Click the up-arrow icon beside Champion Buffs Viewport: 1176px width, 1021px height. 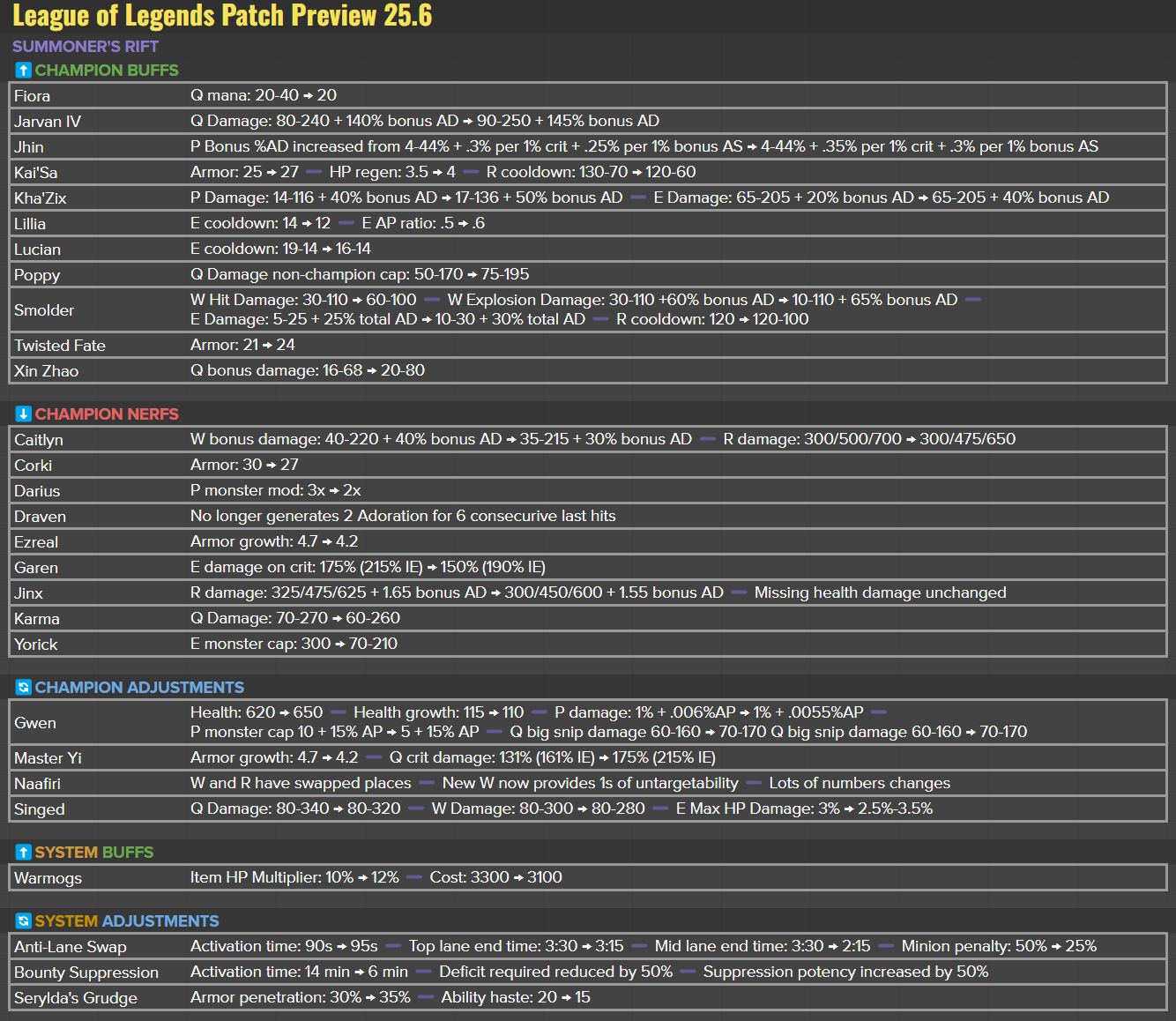coord(24,71)
